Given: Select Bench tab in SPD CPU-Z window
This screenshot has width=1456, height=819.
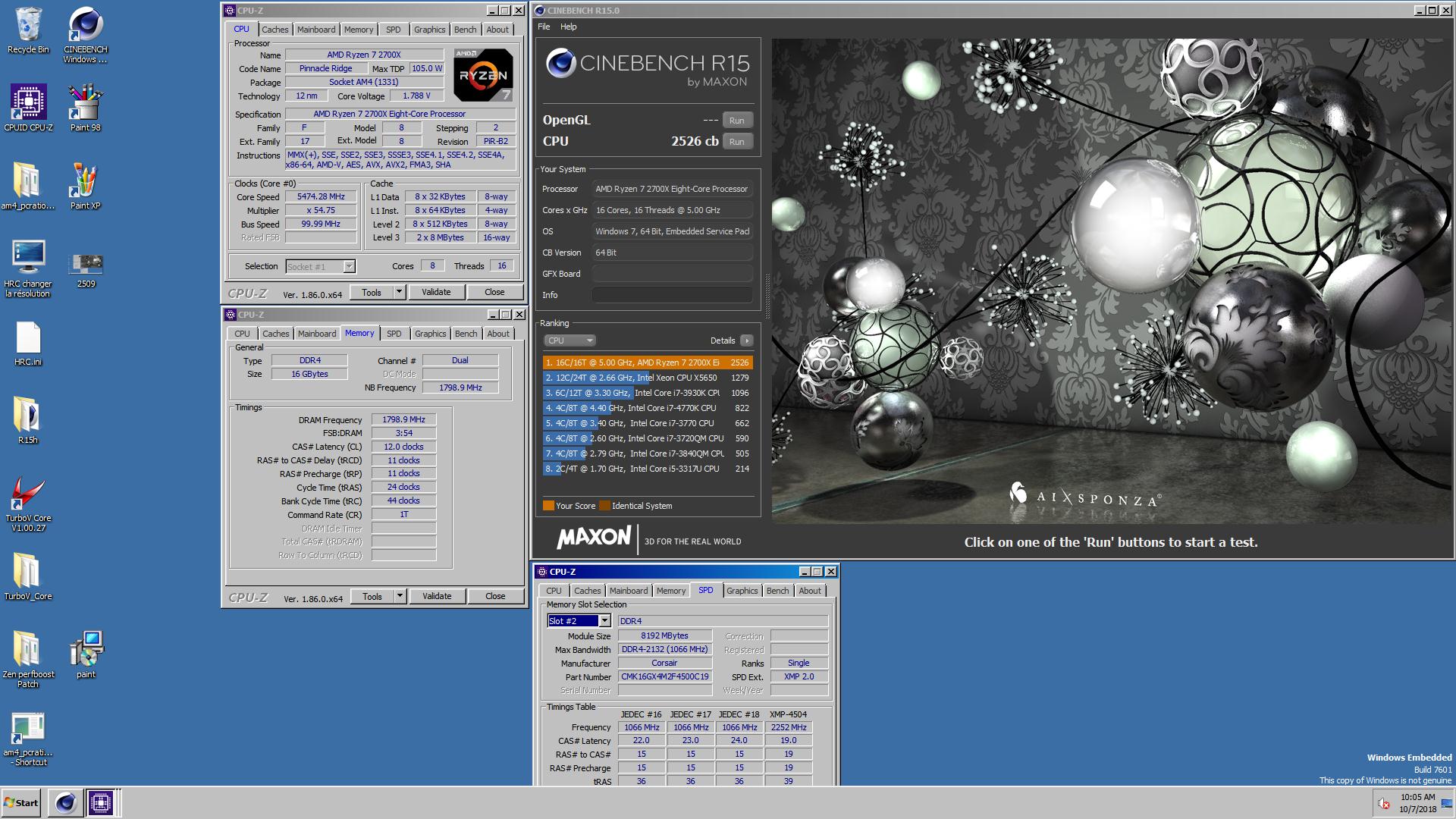Looking at the screenshot, I should pyautogui.click(x=777, y=591).
